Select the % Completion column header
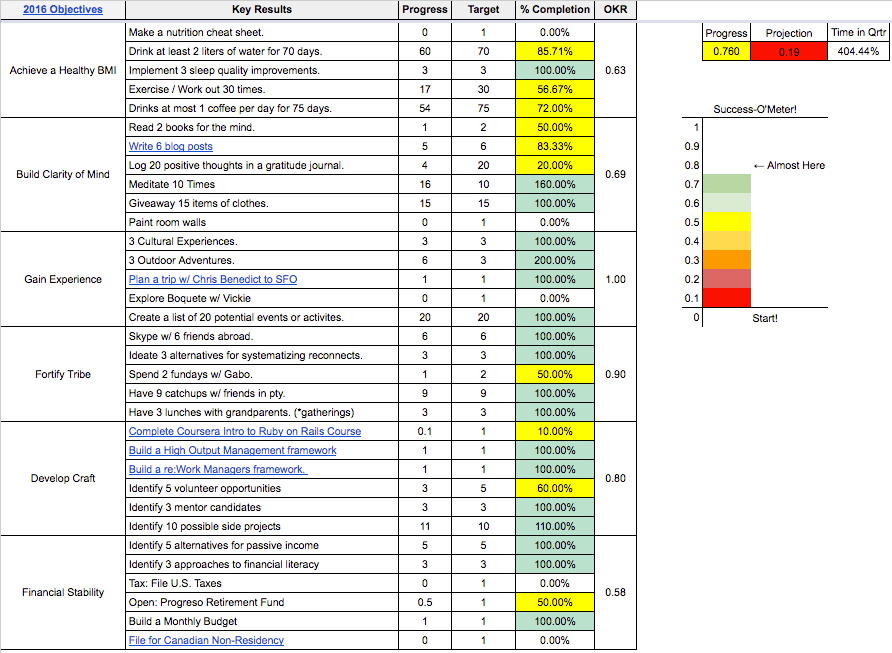This screenshot has height=653, width=892. [x=555, y=10]
